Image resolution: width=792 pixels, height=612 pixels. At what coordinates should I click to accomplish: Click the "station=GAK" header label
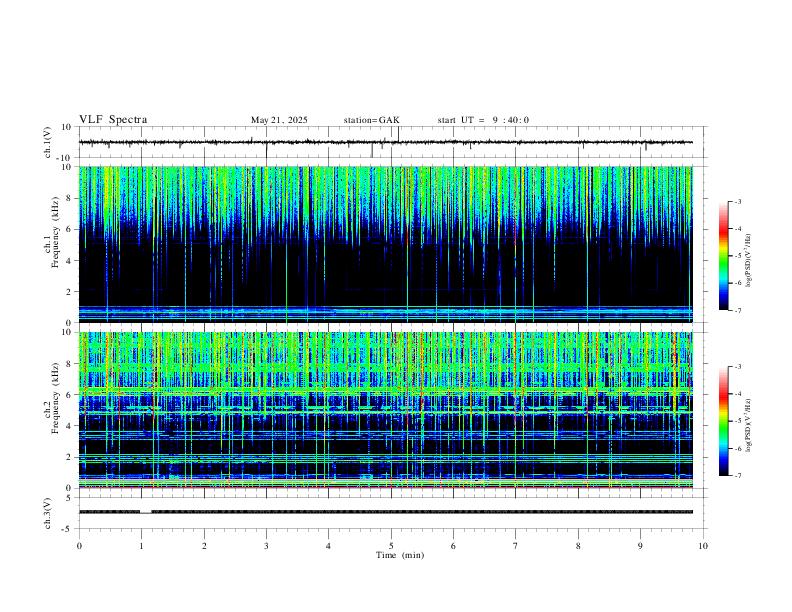371,120
